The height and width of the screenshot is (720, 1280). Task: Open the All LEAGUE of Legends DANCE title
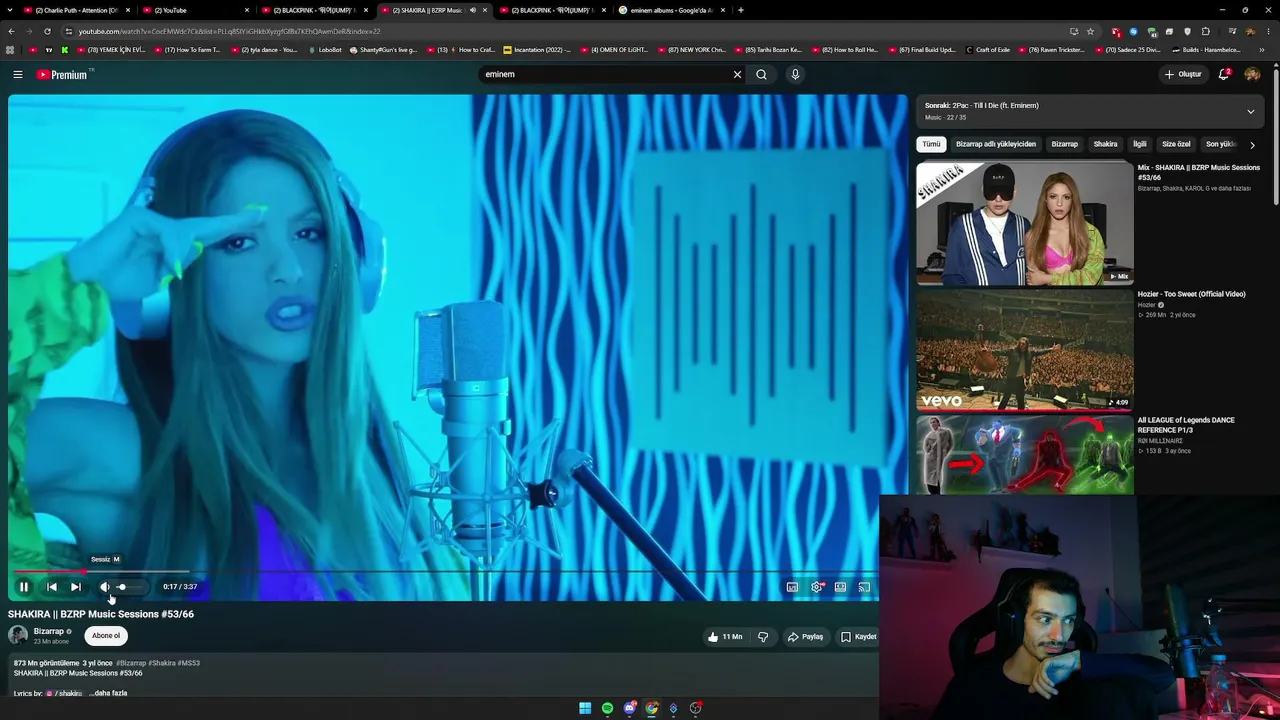[1186, 424]
